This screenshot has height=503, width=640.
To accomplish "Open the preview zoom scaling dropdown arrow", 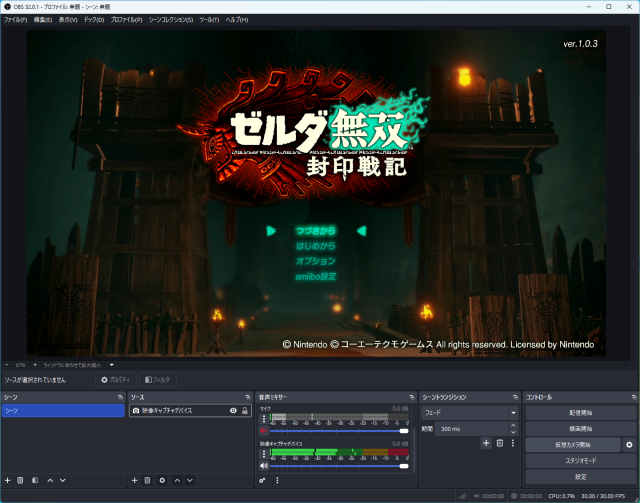I will [x=112, y=365].
